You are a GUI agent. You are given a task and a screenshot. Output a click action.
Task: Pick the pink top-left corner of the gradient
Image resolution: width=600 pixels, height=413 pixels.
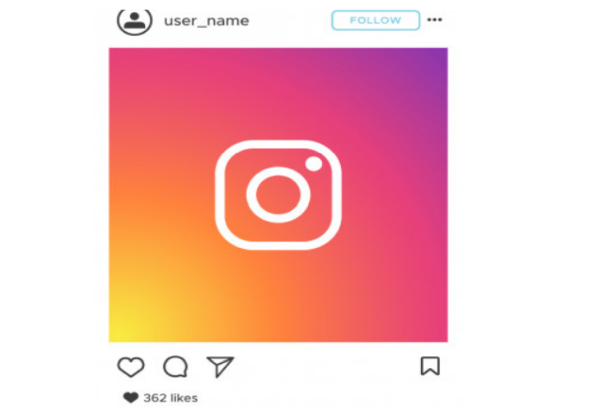pos(122,61)
